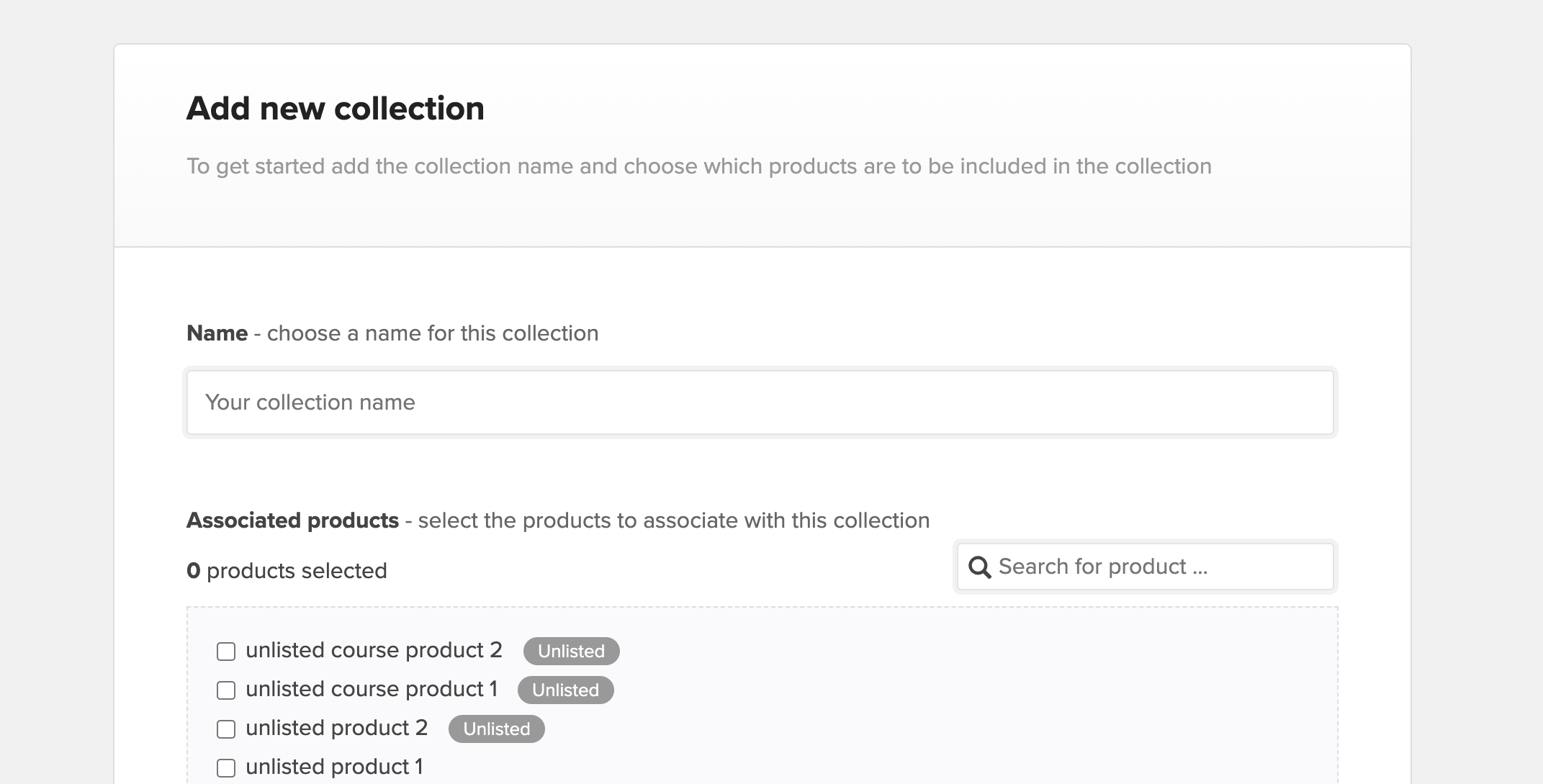Click the magnifying glass search icon

(979, 567)
